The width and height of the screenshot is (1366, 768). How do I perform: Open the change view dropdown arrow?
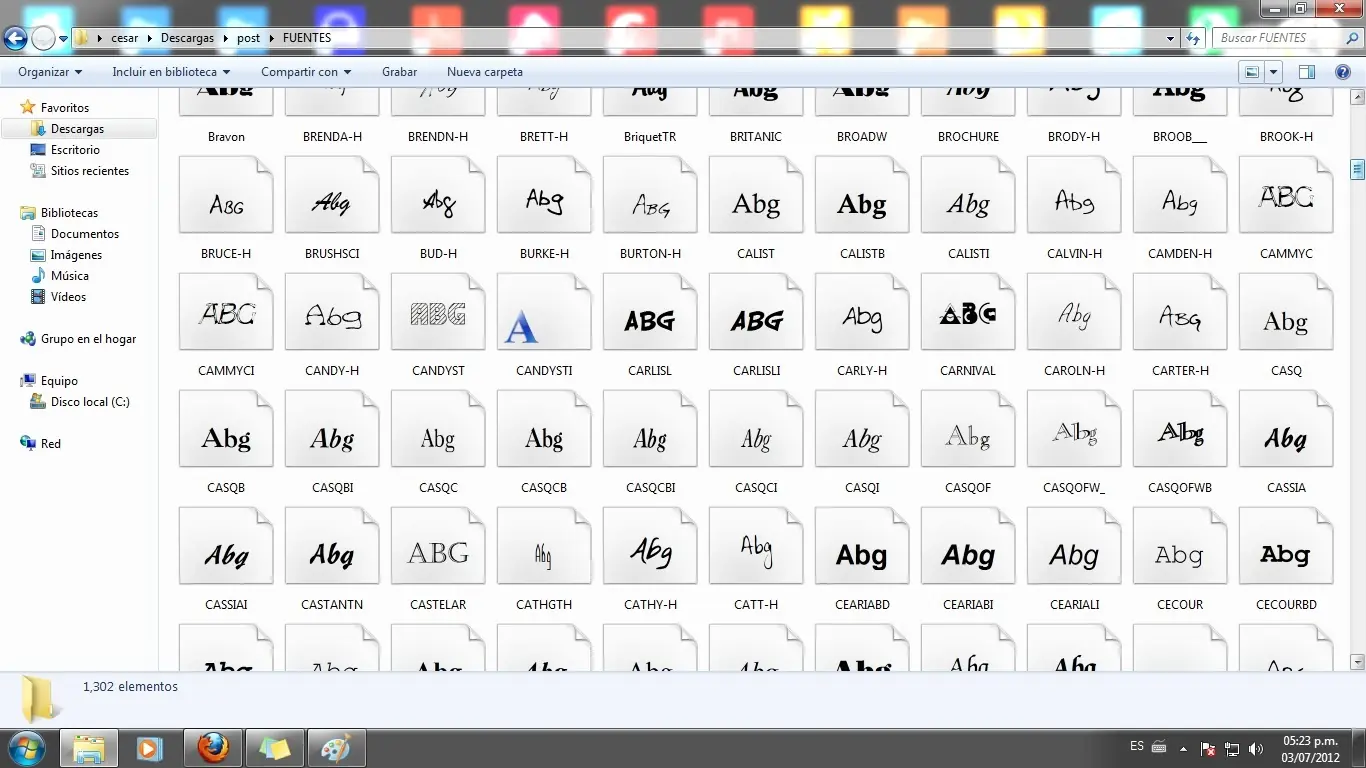point(1273,72)
